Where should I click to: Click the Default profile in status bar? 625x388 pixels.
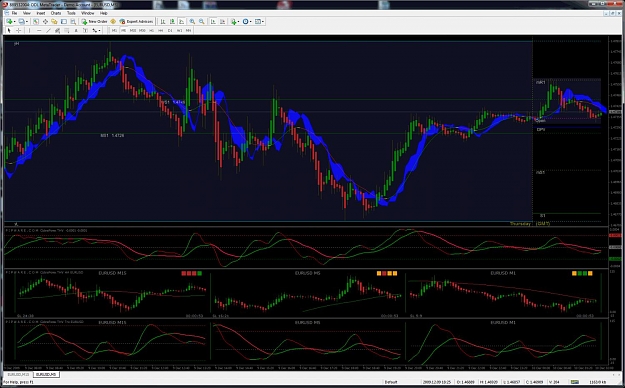(x=391, y=382)
